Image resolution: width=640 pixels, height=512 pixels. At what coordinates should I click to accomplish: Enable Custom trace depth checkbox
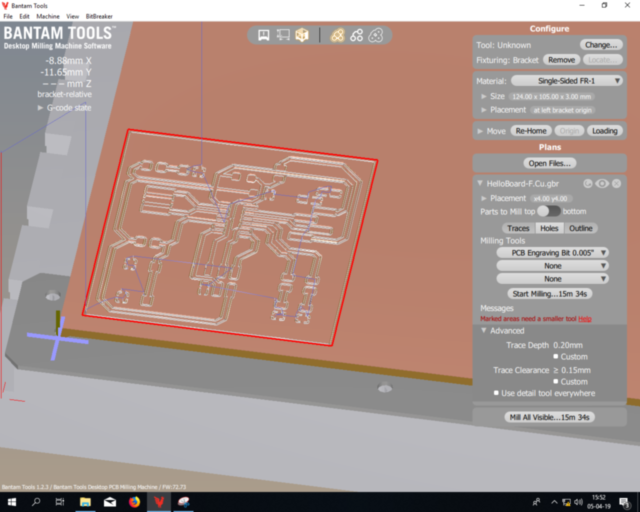[556, 356]
